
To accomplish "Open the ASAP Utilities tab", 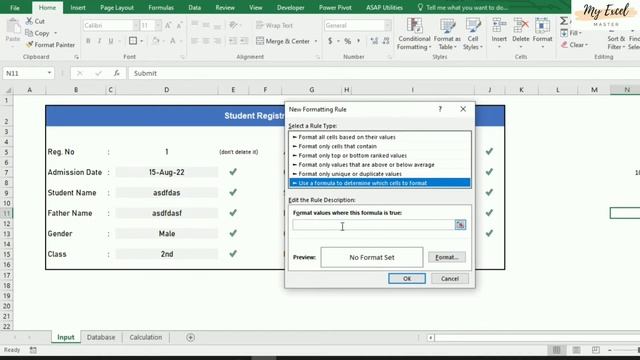I will [x=384, y=8].
